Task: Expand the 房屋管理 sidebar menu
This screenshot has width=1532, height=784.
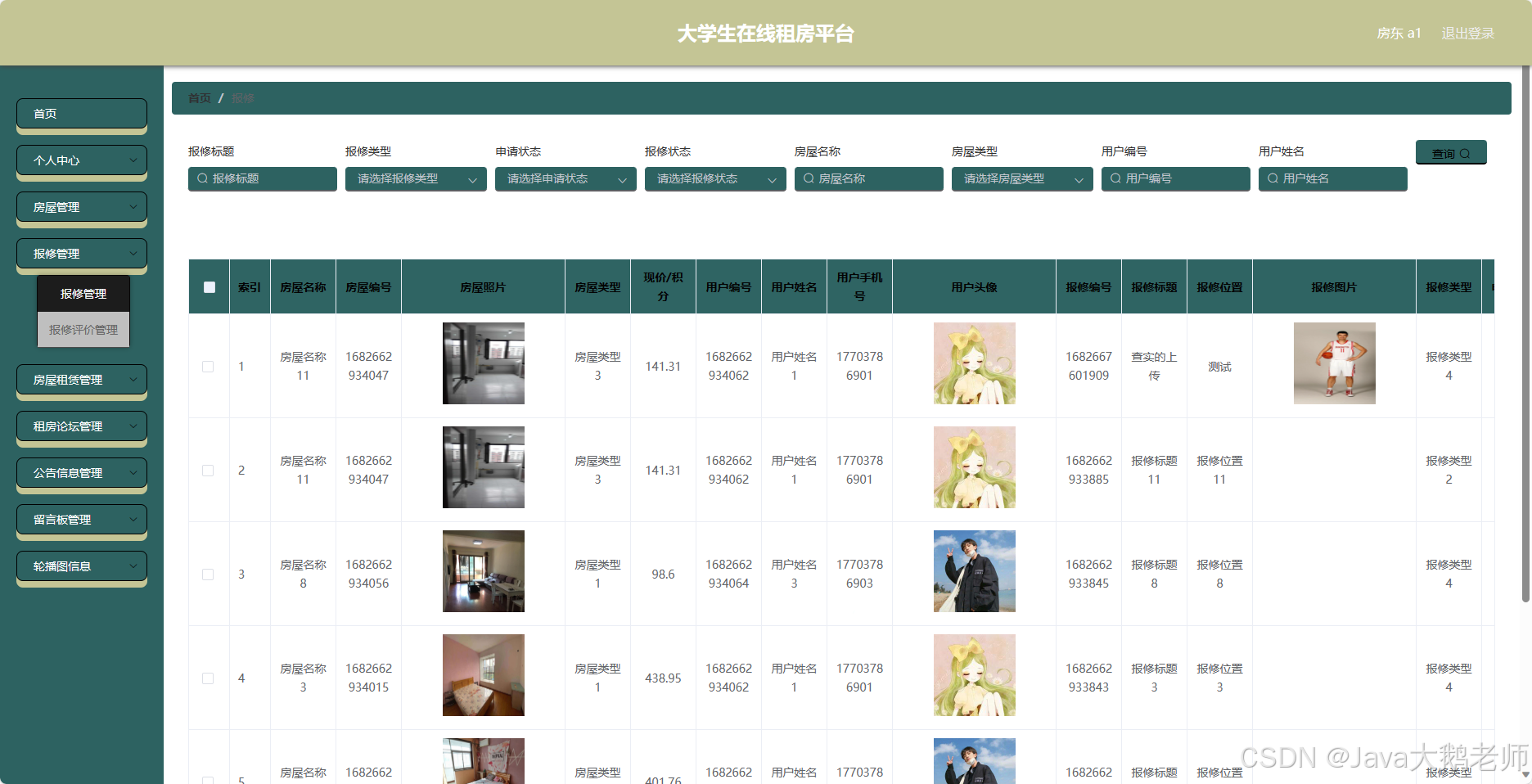Action: point(82,207)
